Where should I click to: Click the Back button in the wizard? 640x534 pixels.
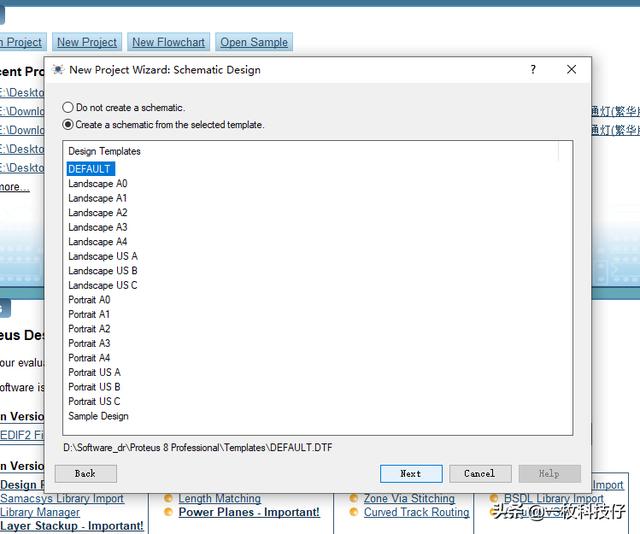86,474
